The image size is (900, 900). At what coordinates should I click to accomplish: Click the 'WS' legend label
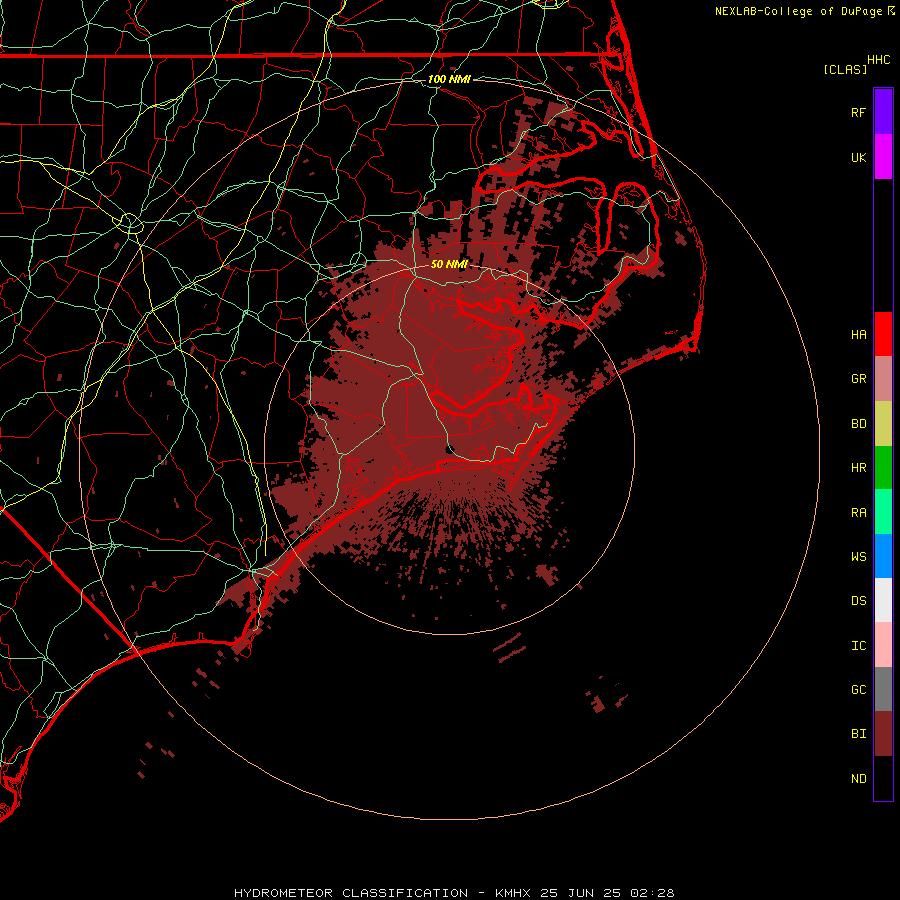click(x=859, y=556)
